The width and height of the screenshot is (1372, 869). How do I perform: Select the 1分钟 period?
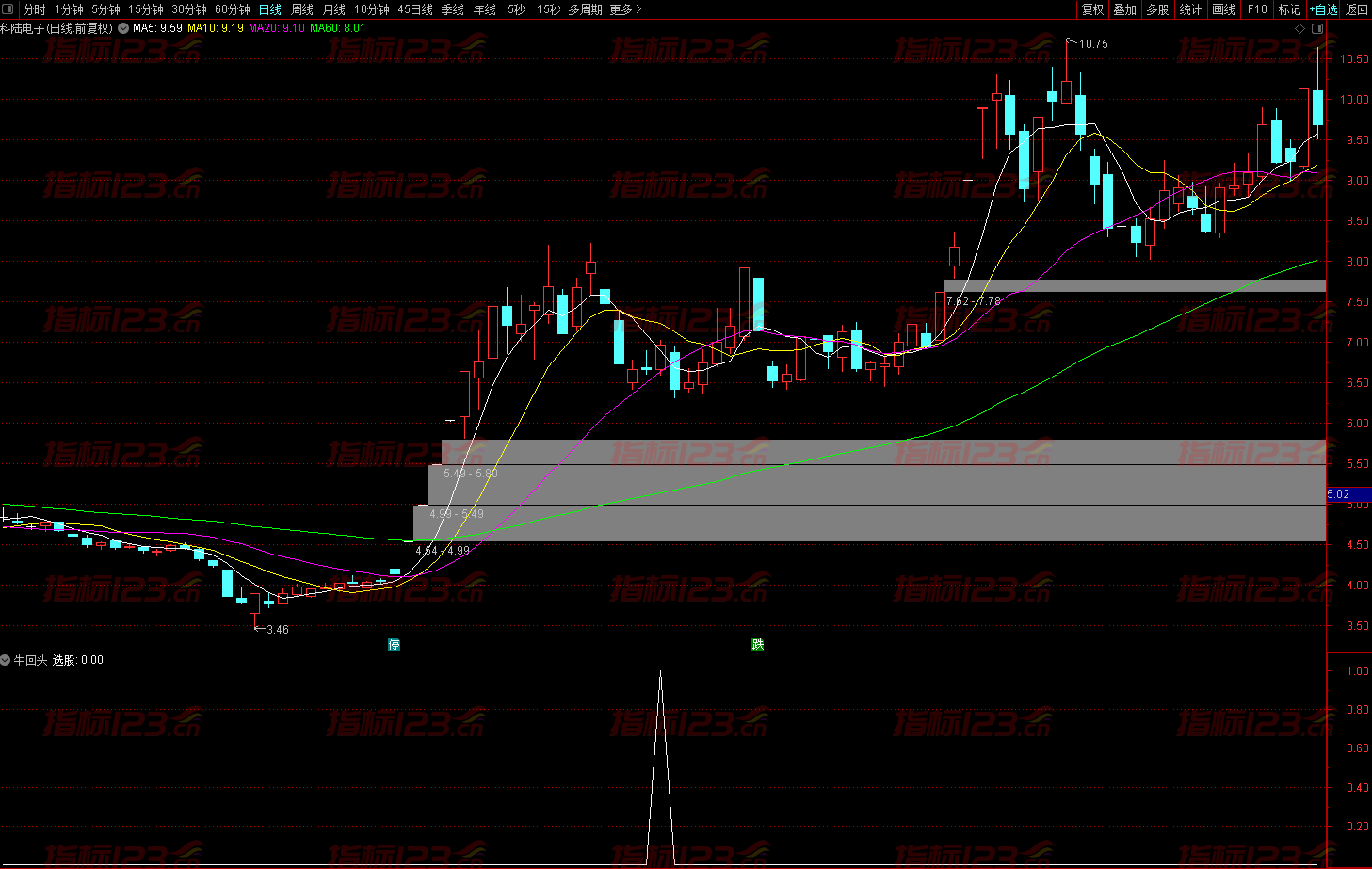point(69,9)
